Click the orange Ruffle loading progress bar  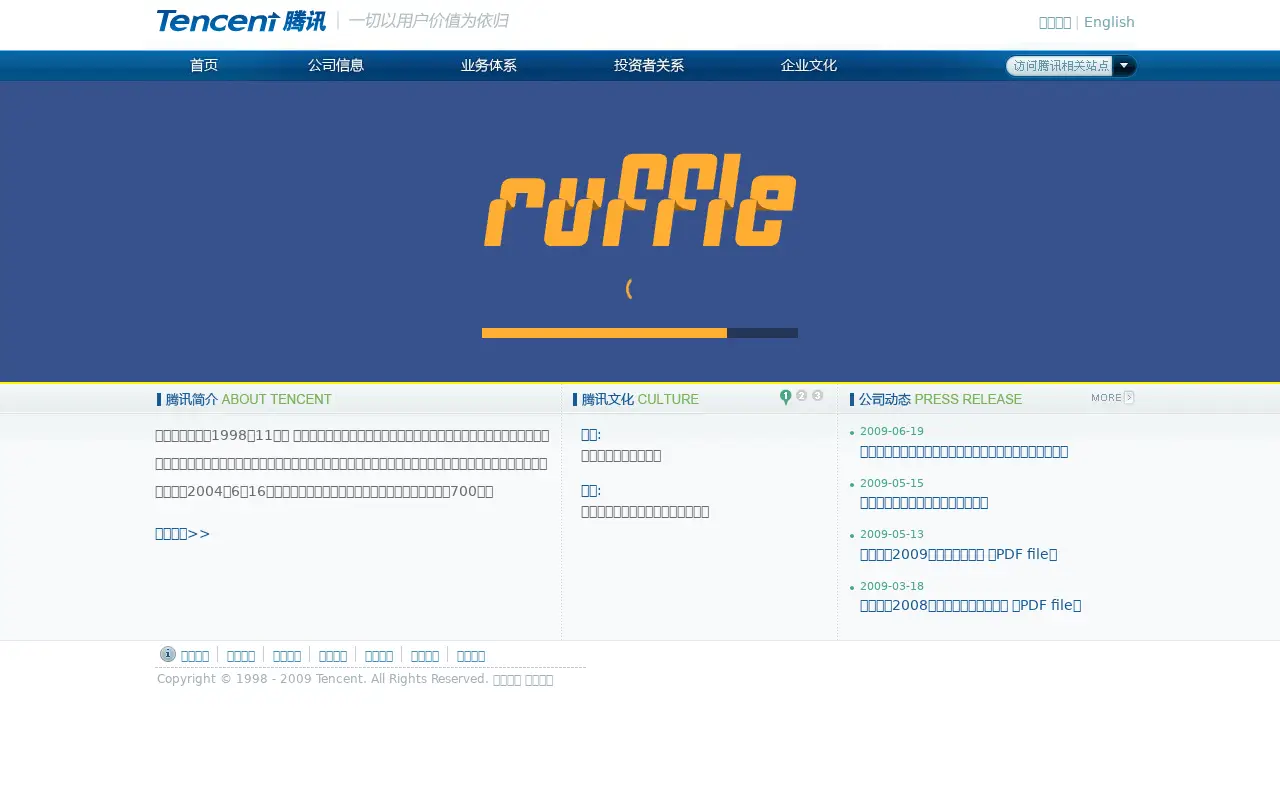tap(640, 333)
